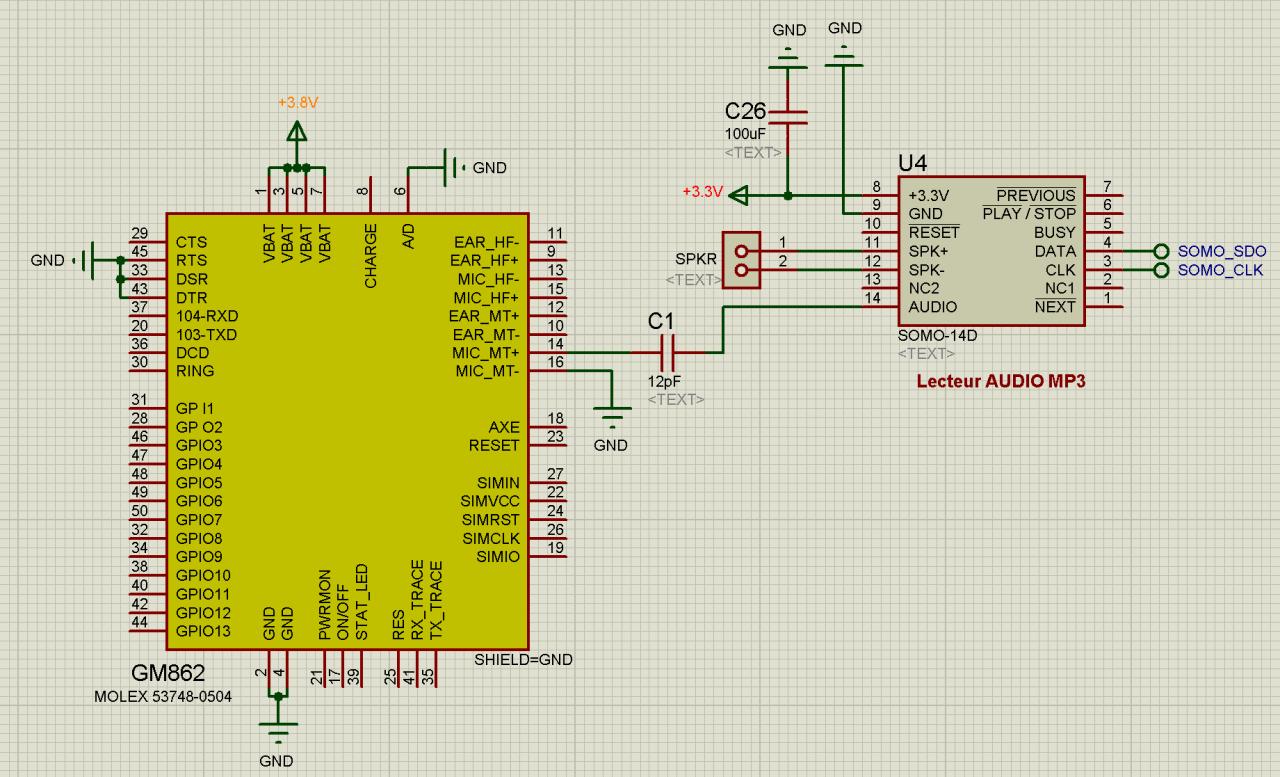Screen dimensions: 1280x777
Task: Click the MIC_MT+ pin 14 on GM862
Action: pyautogui.click(x=548, y=352)
